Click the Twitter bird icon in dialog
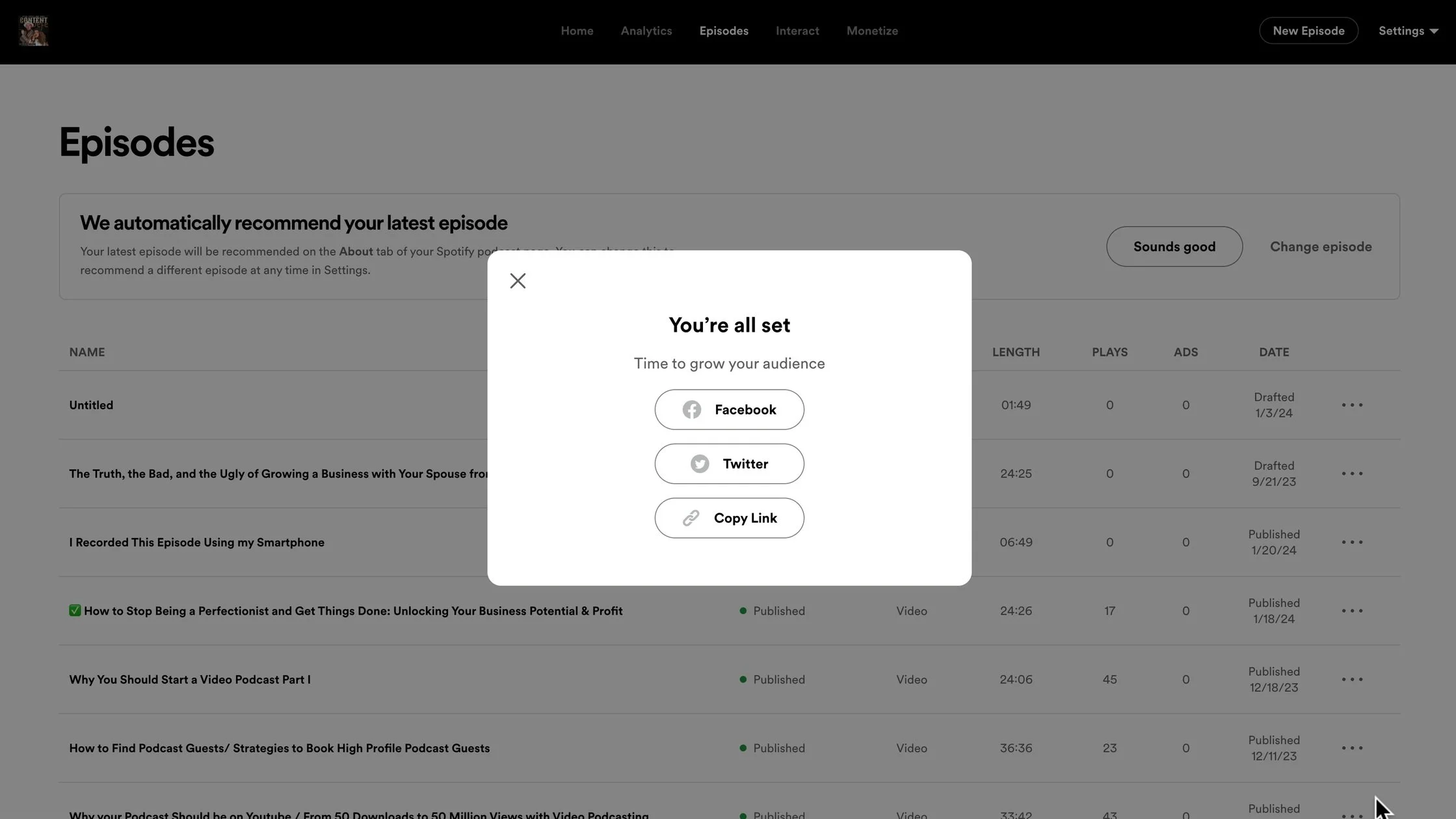 [700, 464]
